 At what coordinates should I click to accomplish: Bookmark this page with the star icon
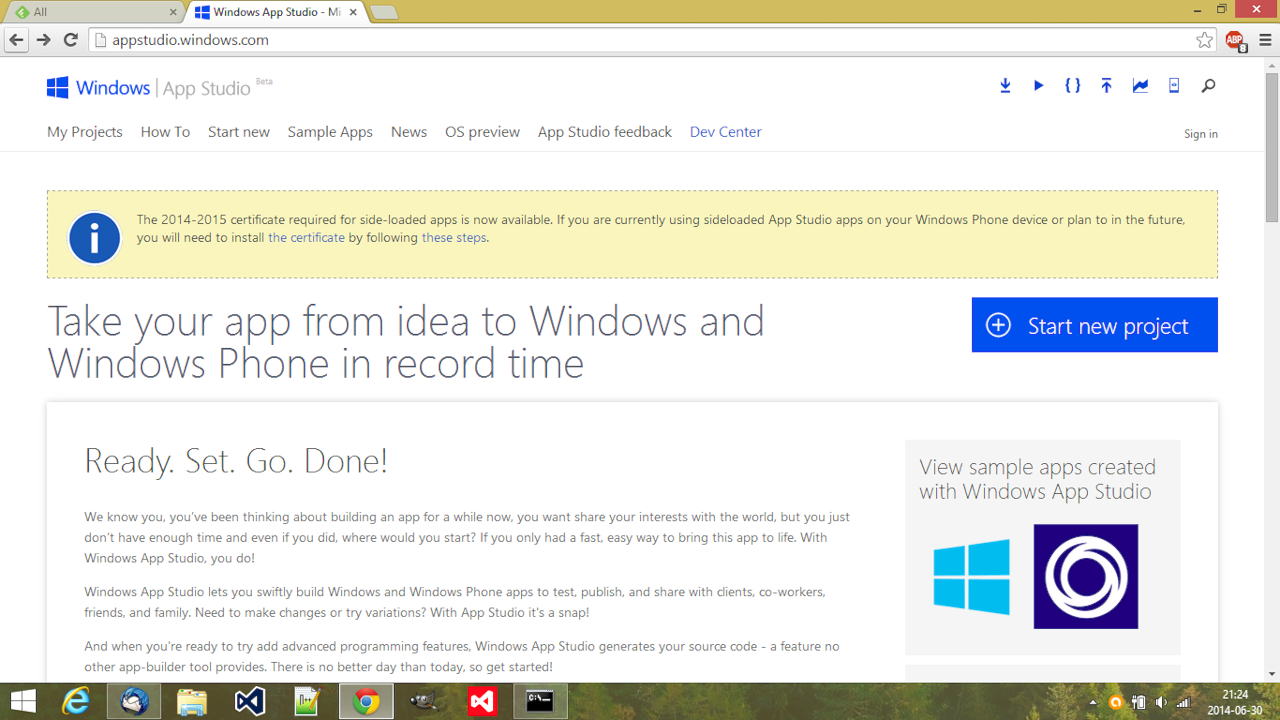pyautogui.click(x=1204, y=40)
